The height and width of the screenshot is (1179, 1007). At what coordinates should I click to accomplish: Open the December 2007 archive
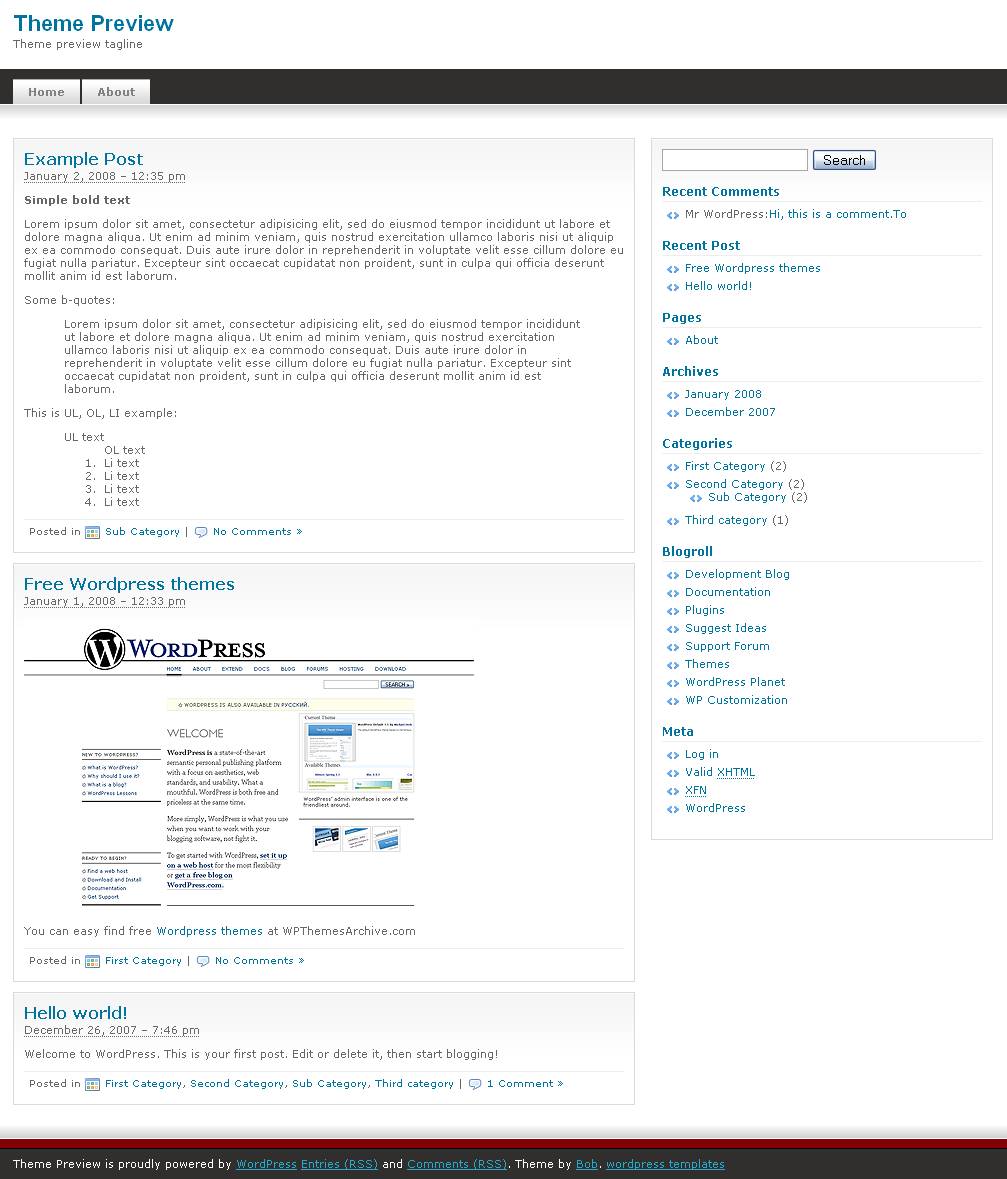pyautogui.click(x=730, y=412)
